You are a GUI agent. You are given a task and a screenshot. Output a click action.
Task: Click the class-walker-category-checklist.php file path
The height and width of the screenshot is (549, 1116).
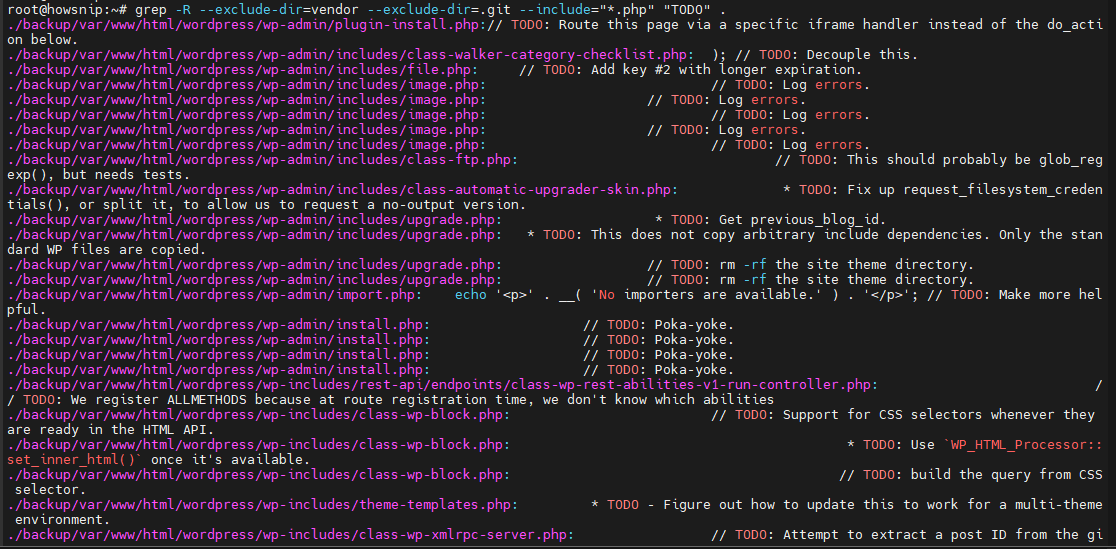[349, 55]
